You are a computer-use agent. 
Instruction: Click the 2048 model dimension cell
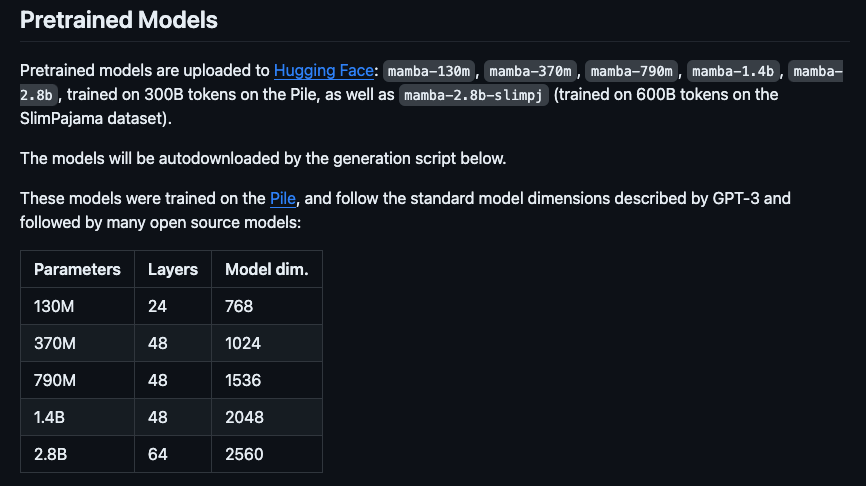click(x=267, y=417)
